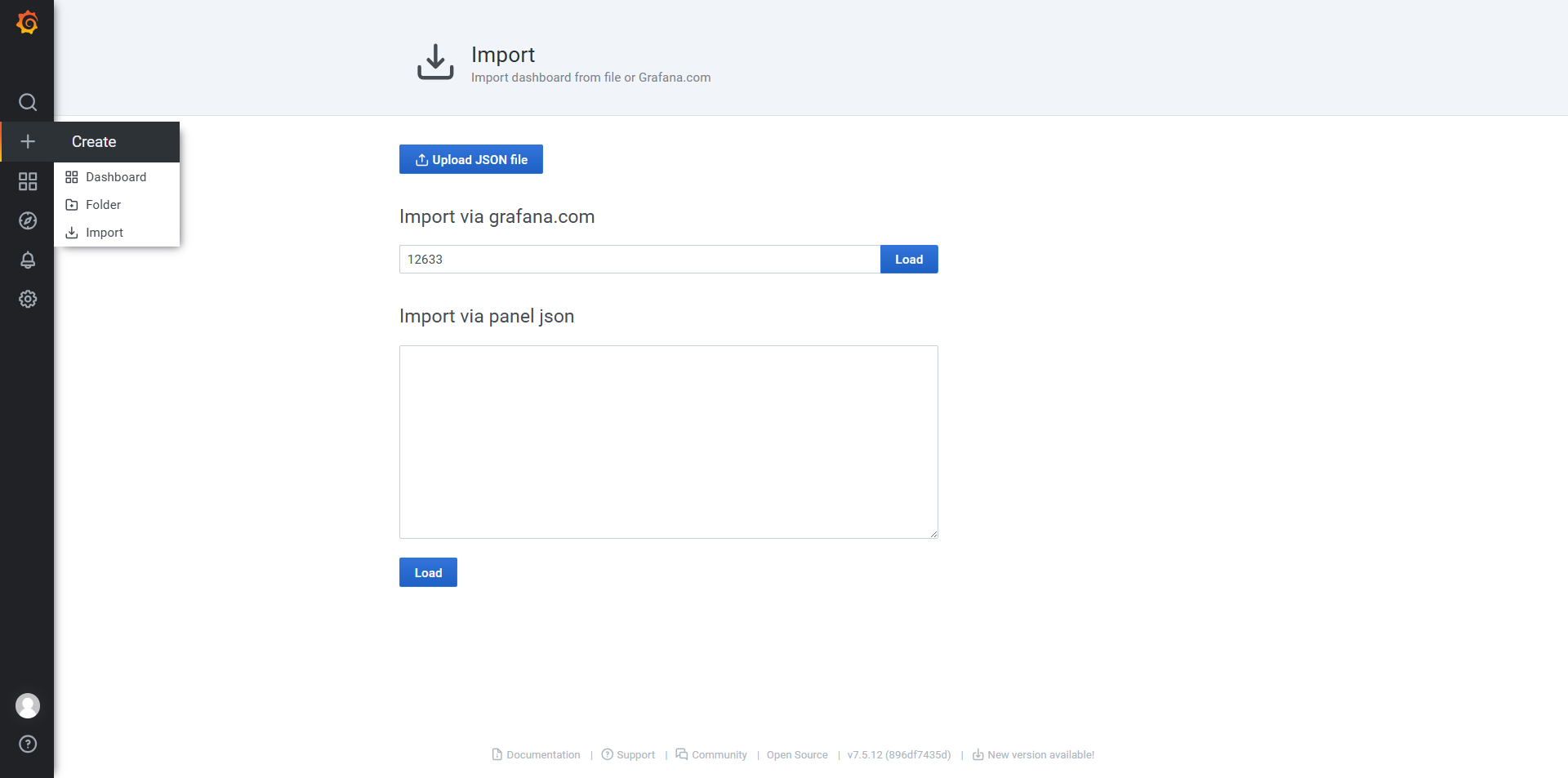The image size is (1568, 778).
Task: Click the large Import page header icon
Action: point(435,62)
